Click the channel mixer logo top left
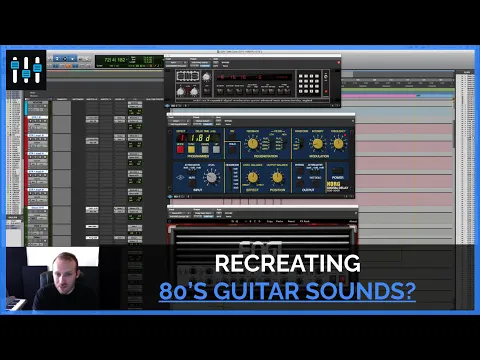480x360 pixels. click(26, 70)
